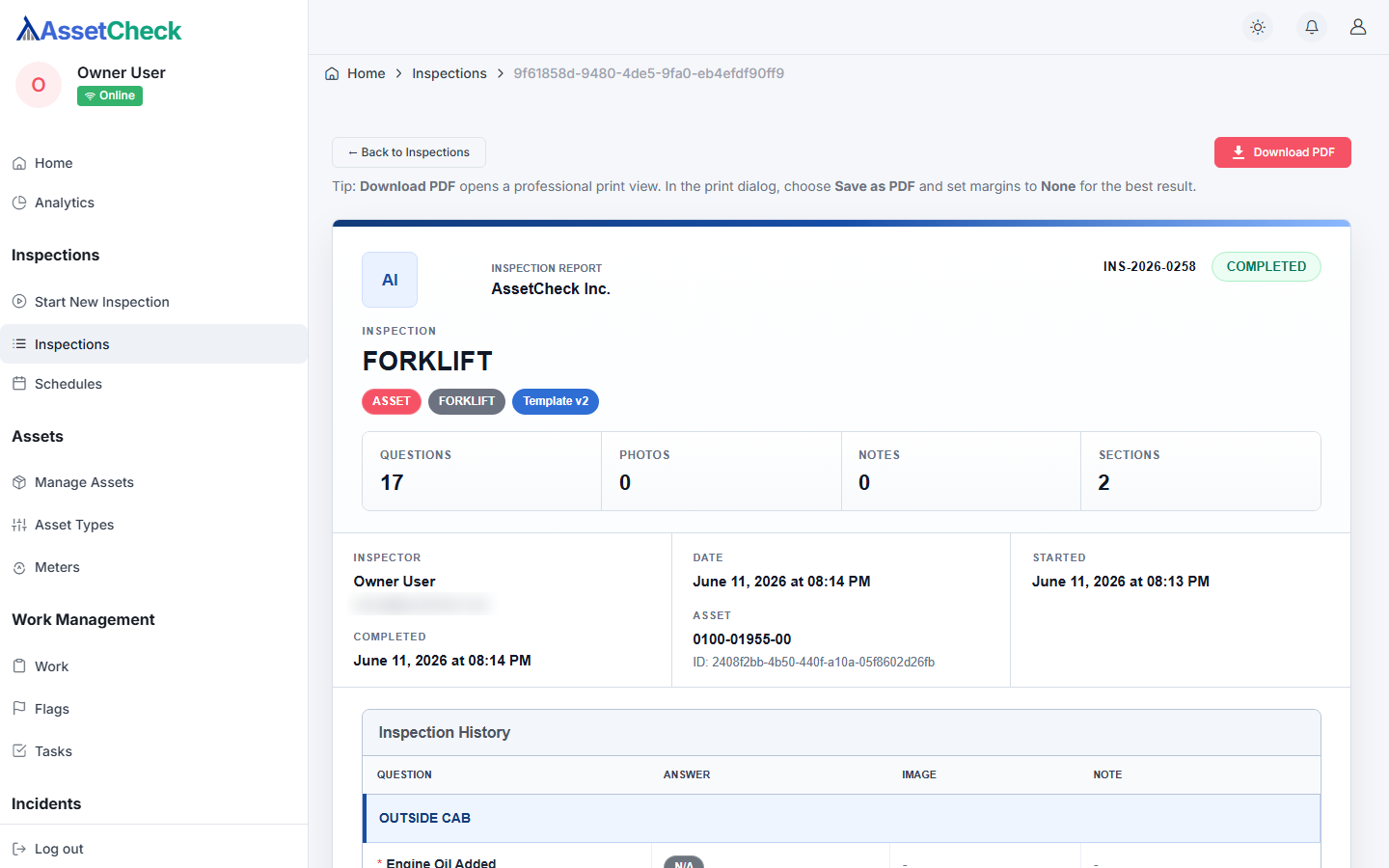This screenshot has width=1389, height=868.
Task: Click the download arrow icon on PDF button
Action: 1239,152
